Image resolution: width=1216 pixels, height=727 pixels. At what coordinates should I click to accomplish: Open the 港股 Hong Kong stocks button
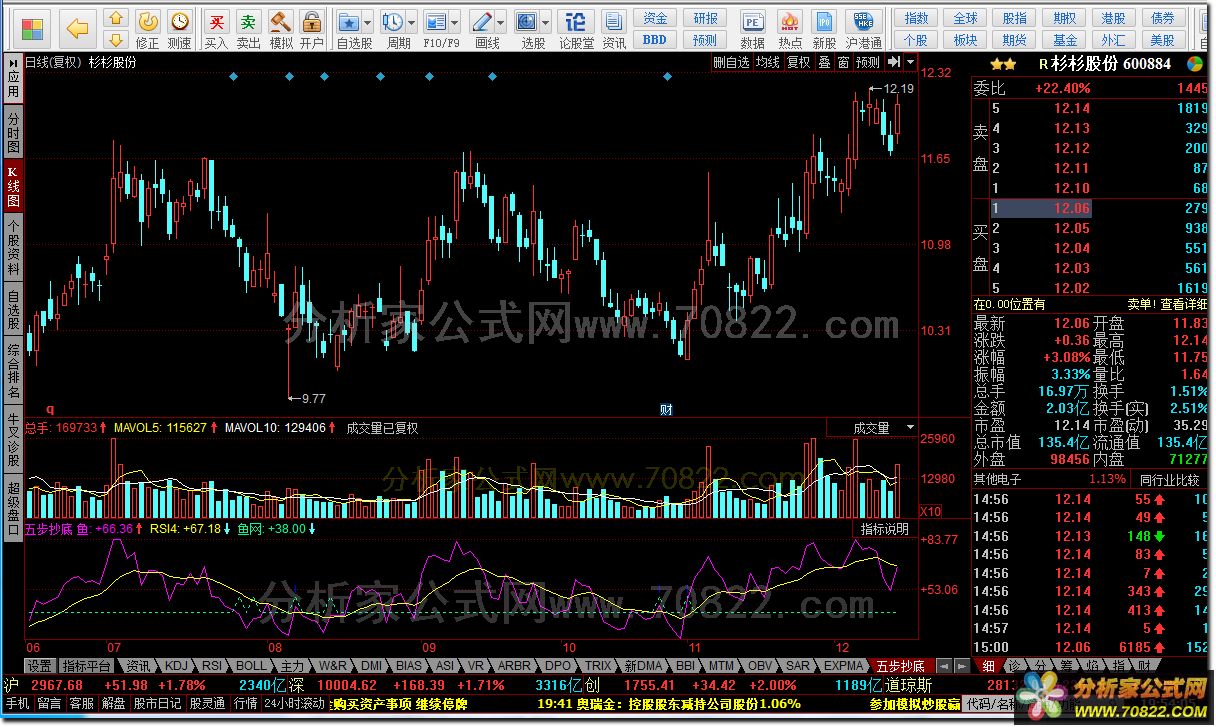1113,18
